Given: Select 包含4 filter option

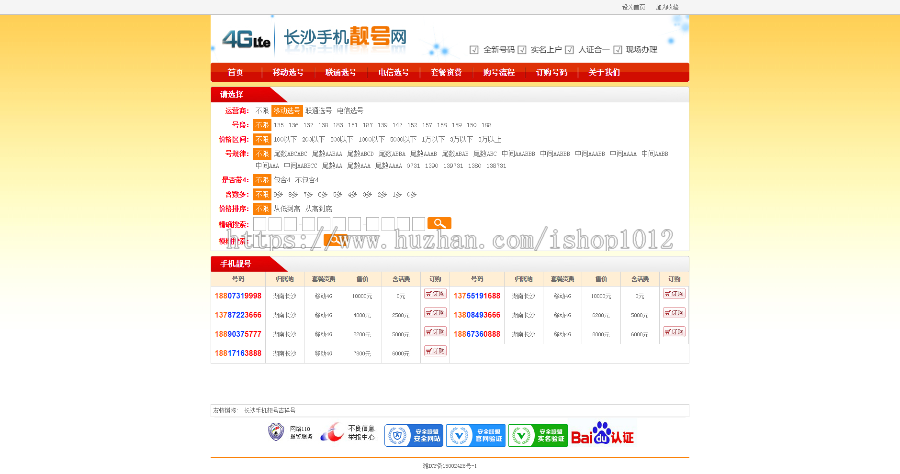Looking at the screenshot, I should [281, 180].
